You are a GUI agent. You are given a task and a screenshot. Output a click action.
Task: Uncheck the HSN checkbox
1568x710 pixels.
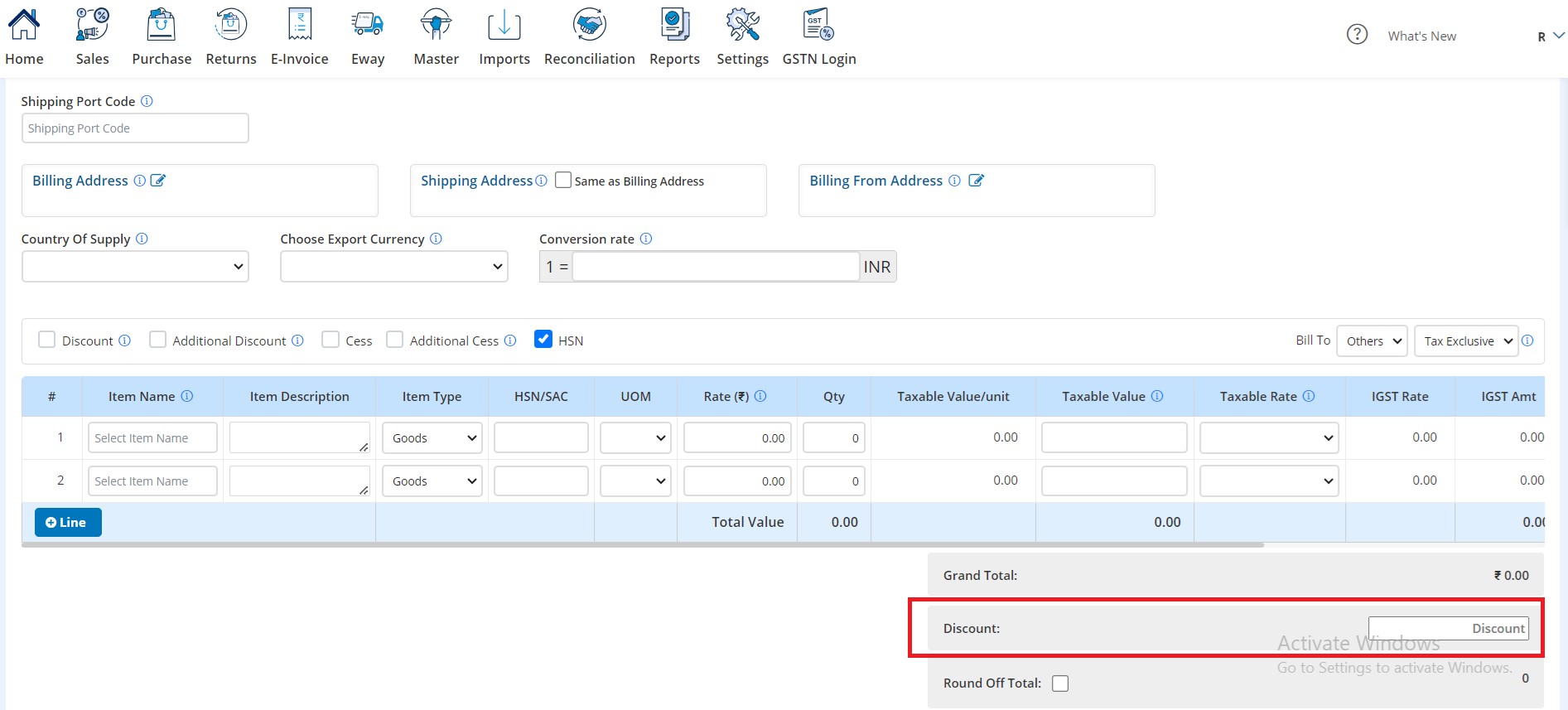[x=543, y=339]
